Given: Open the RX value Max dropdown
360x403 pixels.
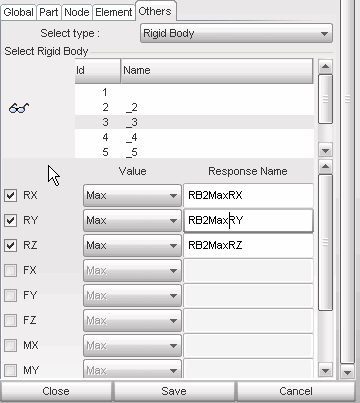Looking at the screenshot, I should 132,195.
